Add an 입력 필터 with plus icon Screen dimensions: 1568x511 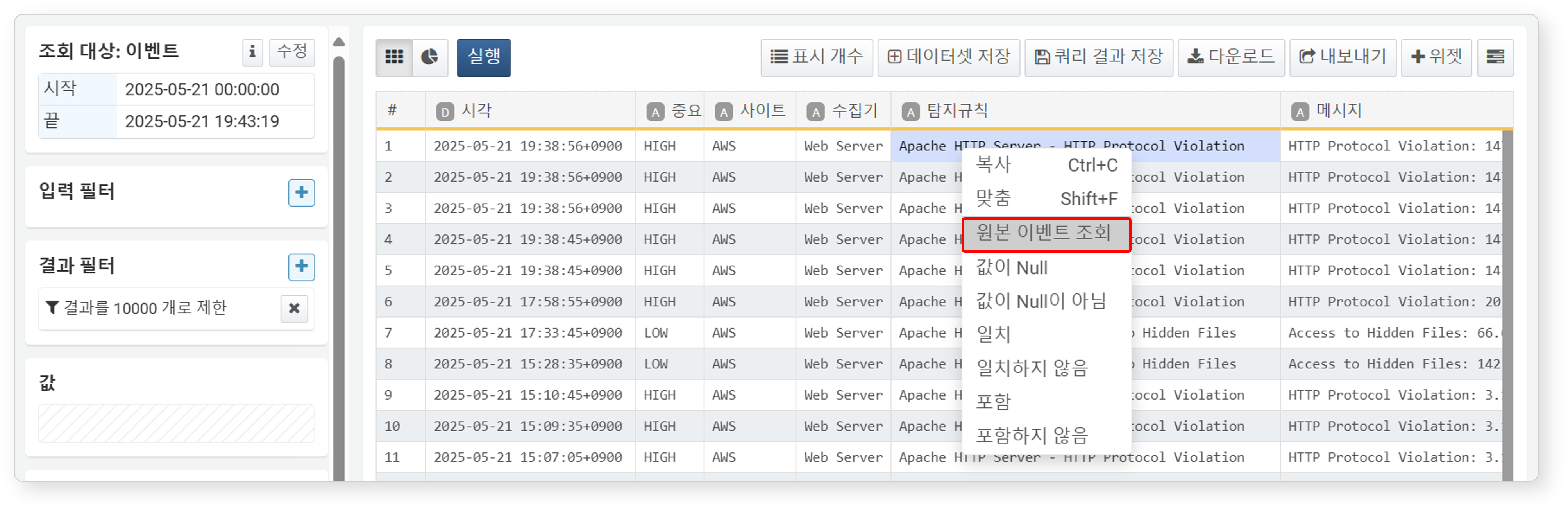tap(301, 192)
